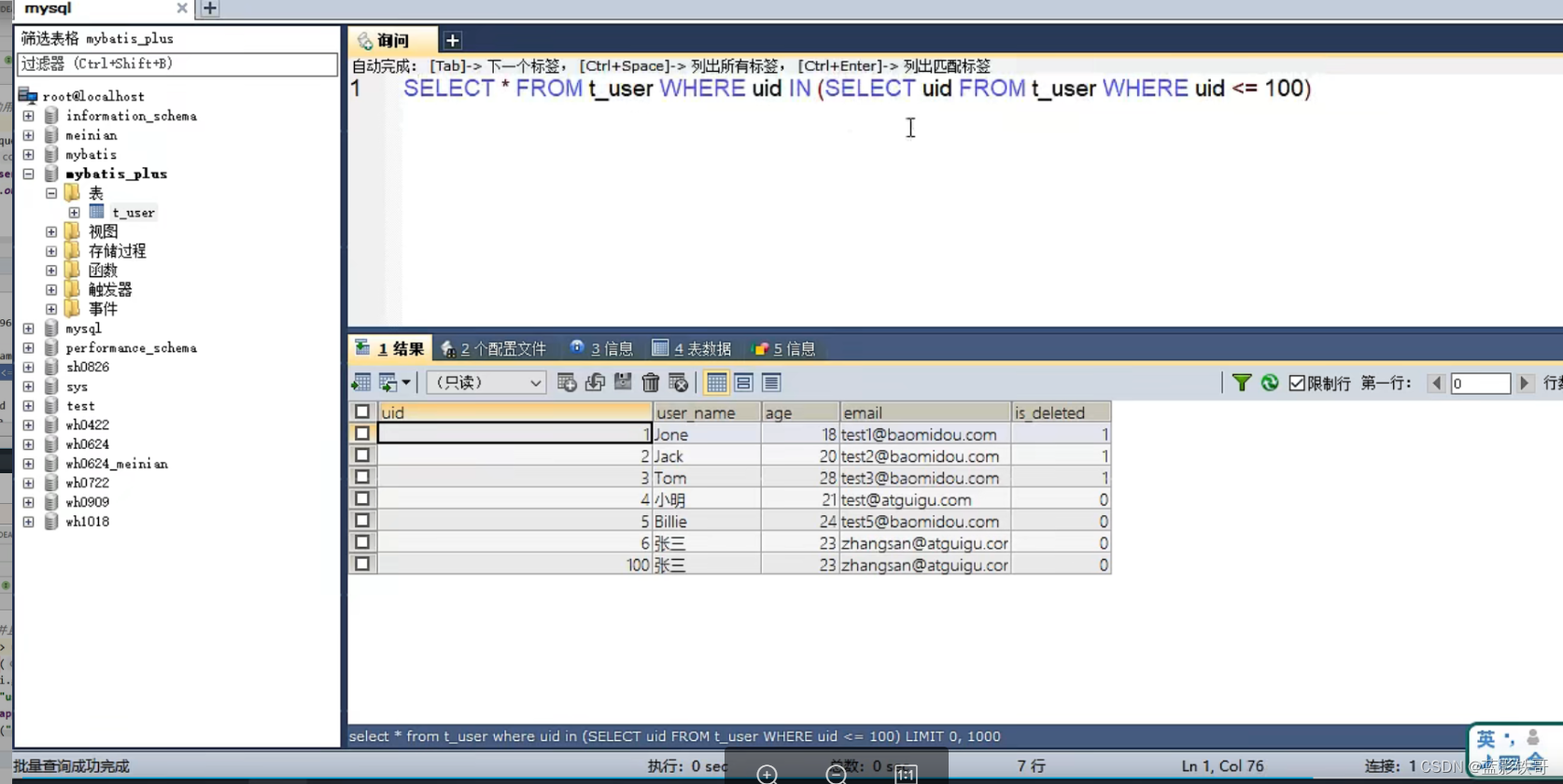Toggle the 限制行 limit rows checkbox
1563x784 pixels.
1296,384
